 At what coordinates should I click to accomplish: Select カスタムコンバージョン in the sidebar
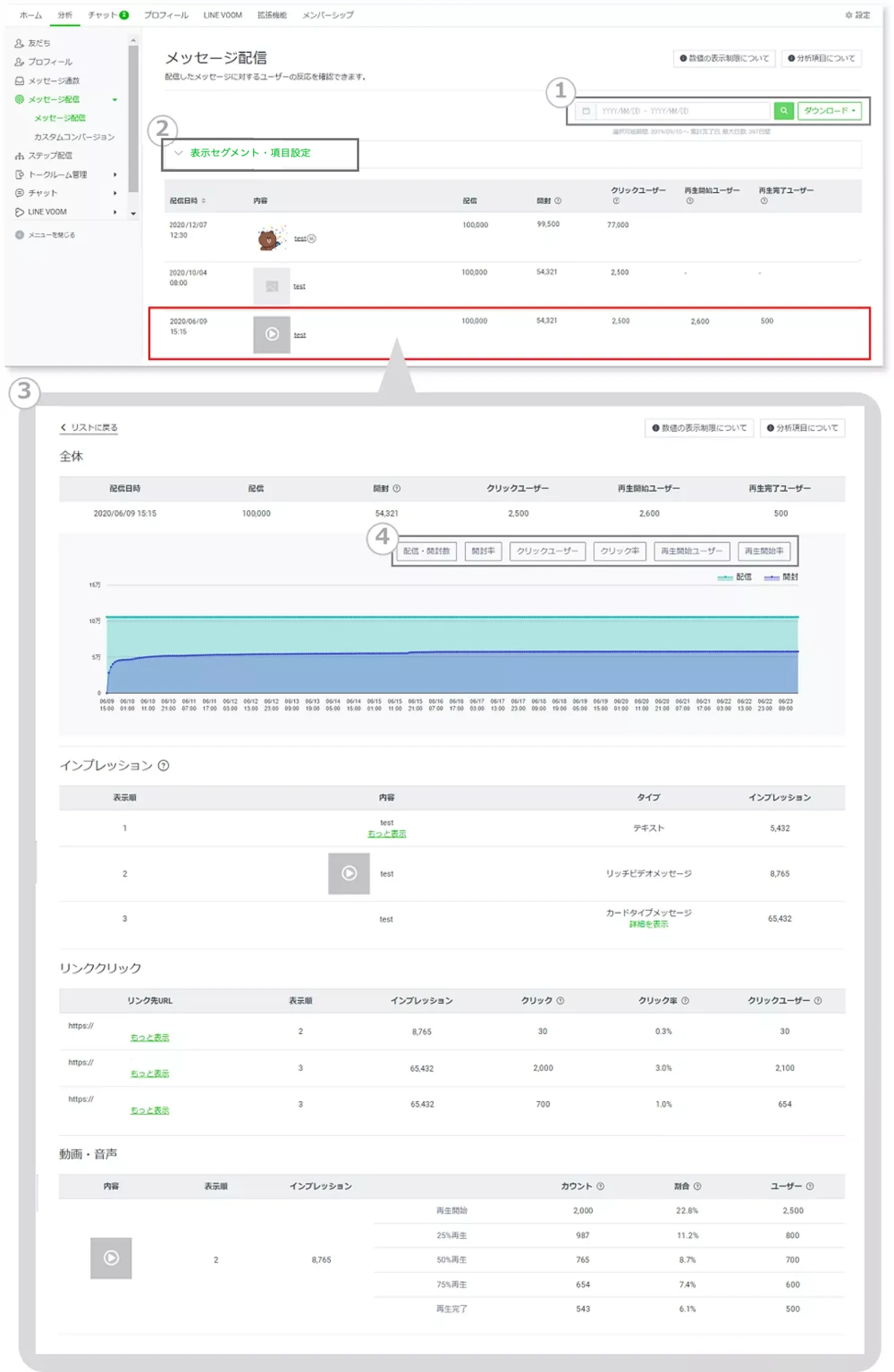74,137
